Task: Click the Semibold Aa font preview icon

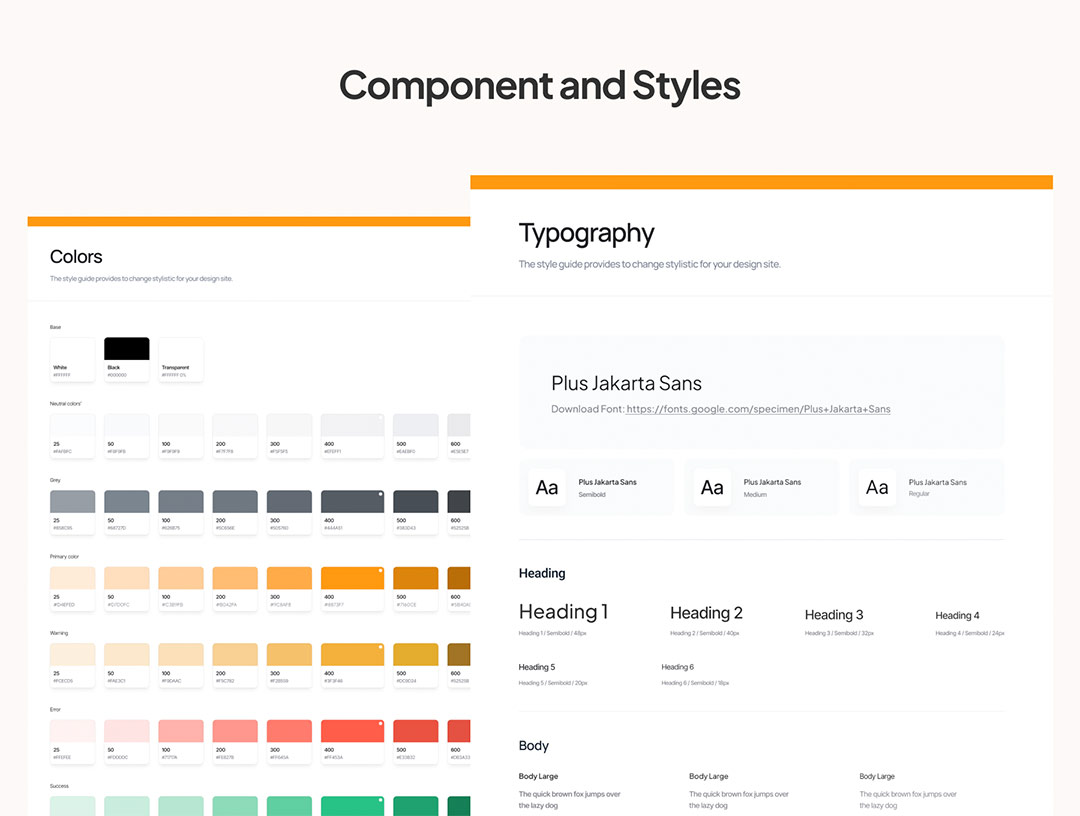Action: (x=547, y=488)
